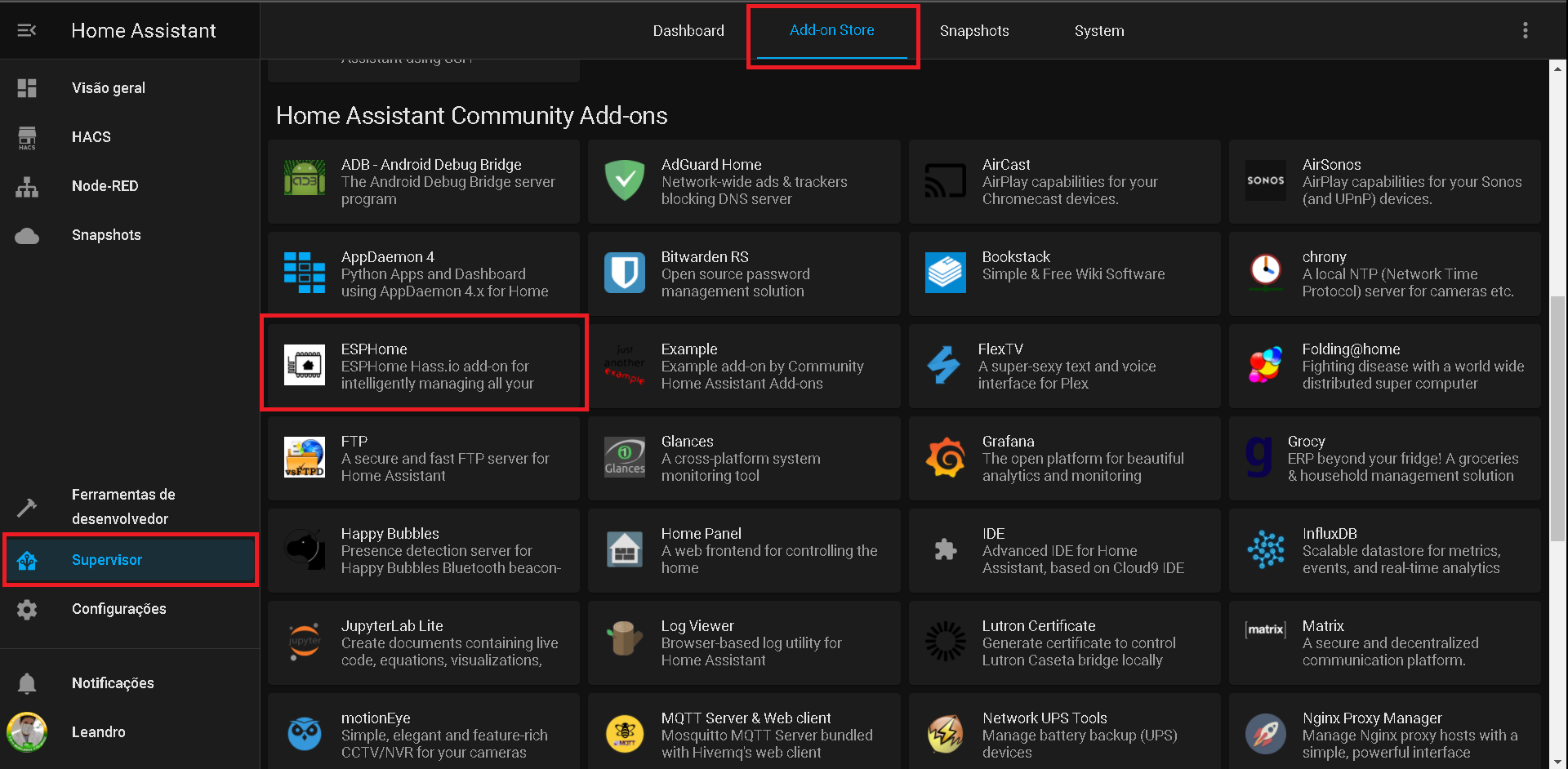Click the Nginx Proxy Manager rocket icon
The width and height of the screenshot is (1568, 769).
click(1266, 735)
